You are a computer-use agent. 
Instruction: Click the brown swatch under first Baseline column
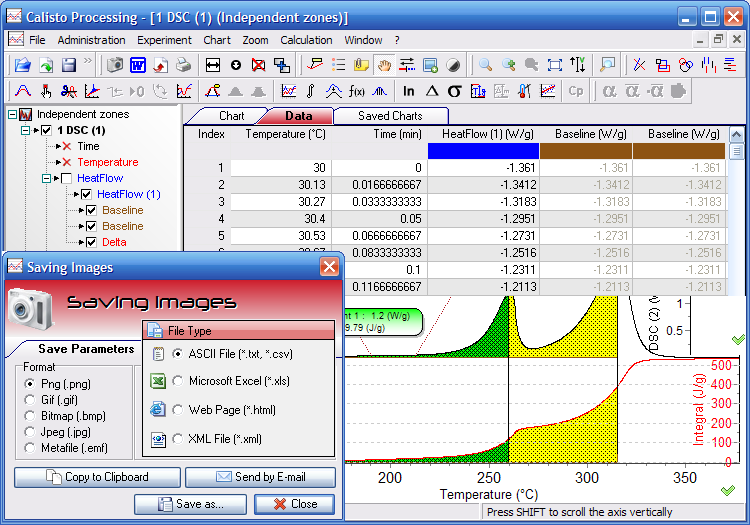pos(586,151)
